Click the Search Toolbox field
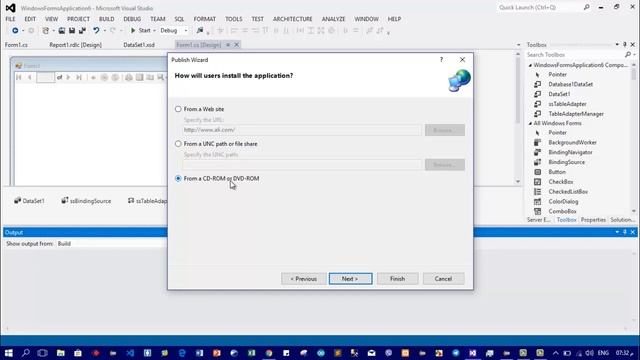The image size is (640, 360). pos(574,55)
